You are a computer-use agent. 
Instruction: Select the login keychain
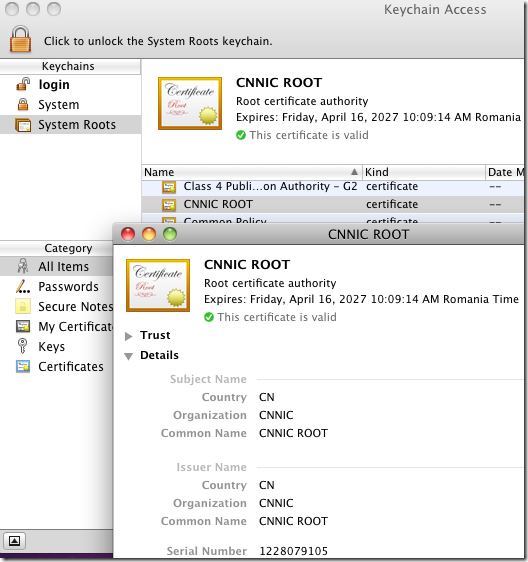pyautogui.click(x=70, y=85)
